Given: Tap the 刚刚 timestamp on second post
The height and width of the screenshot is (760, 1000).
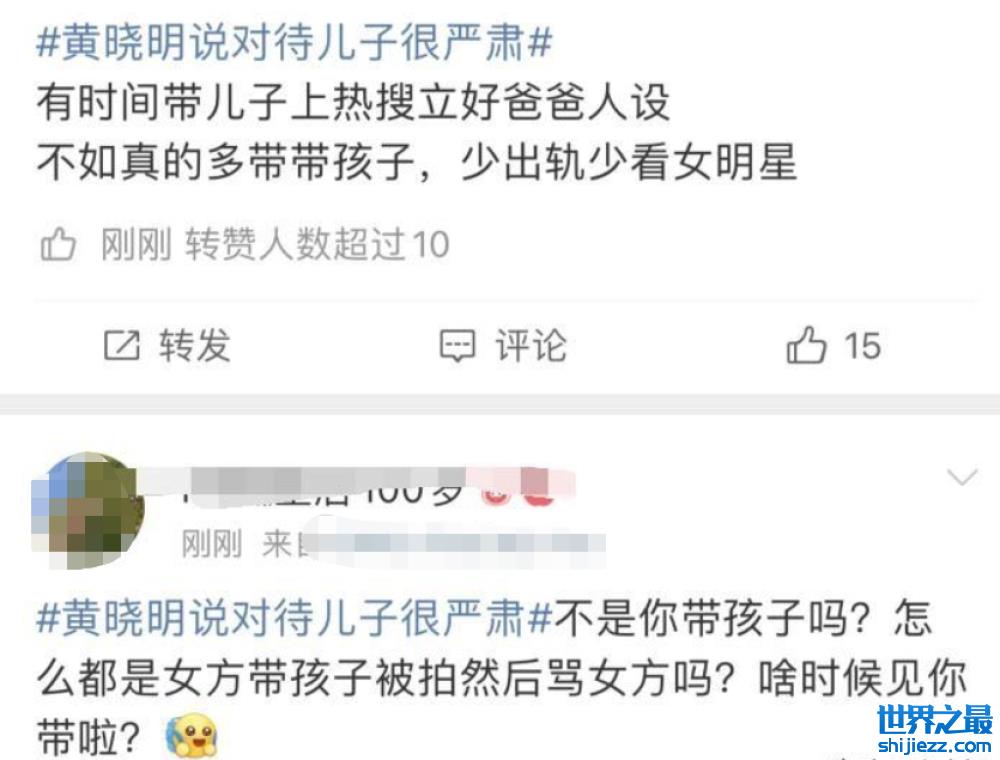Looking at the screenshot, I should (x=211, y=544).
